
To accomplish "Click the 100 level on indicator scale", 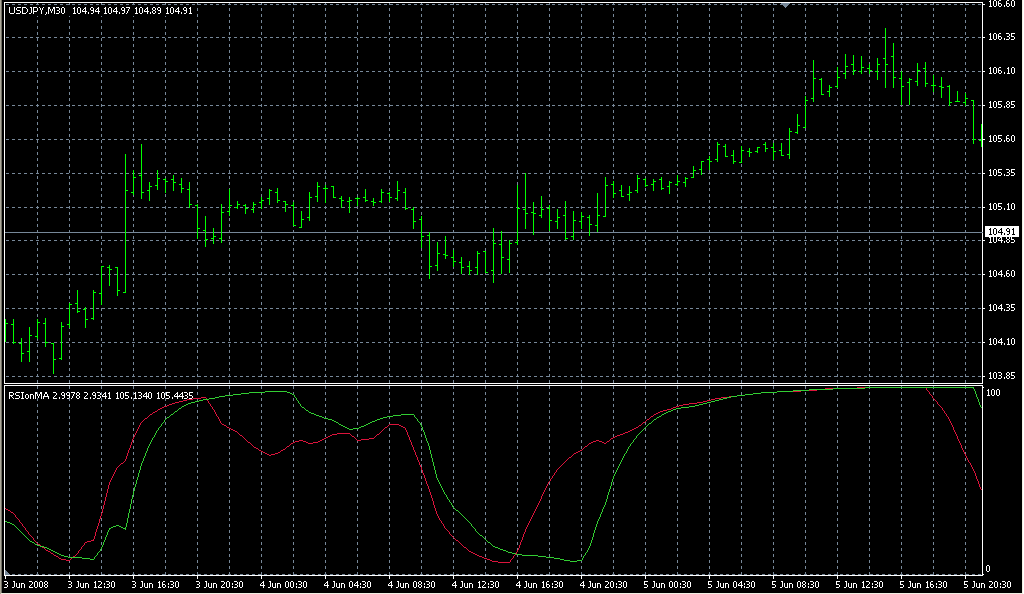I will click(x=993, y=393).
